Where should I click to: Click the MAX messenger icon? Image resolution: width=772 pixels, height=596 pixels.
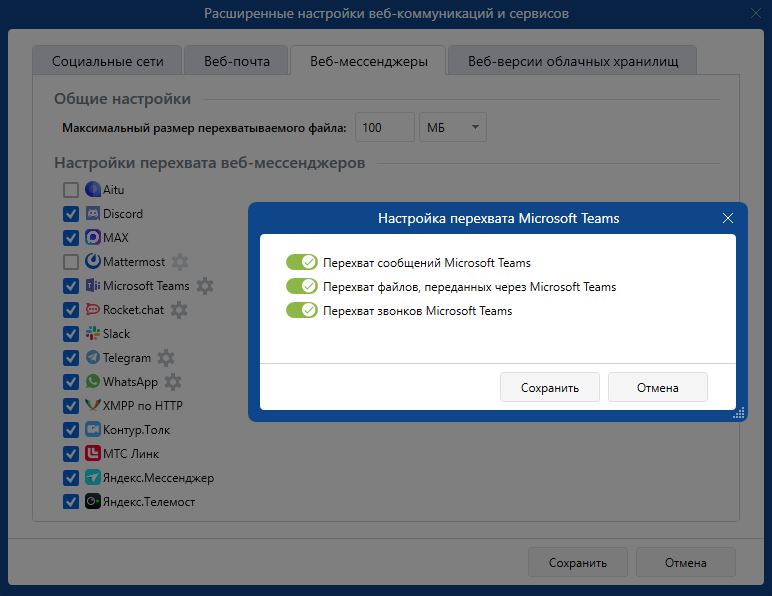click(x=93, y=237)
